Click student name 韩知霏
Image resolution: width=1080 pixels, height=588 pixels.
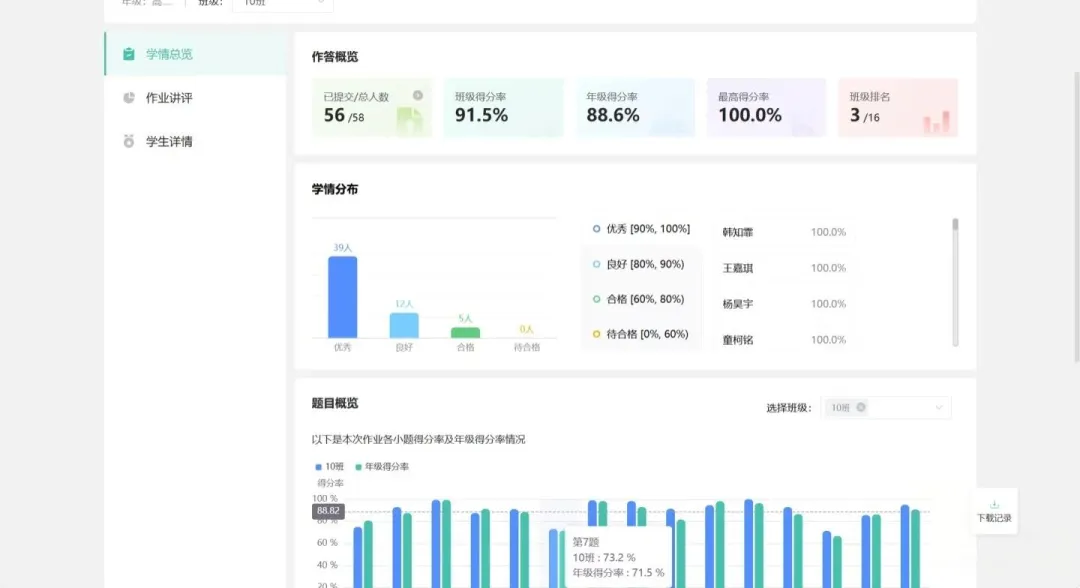(x=738, y=232)
